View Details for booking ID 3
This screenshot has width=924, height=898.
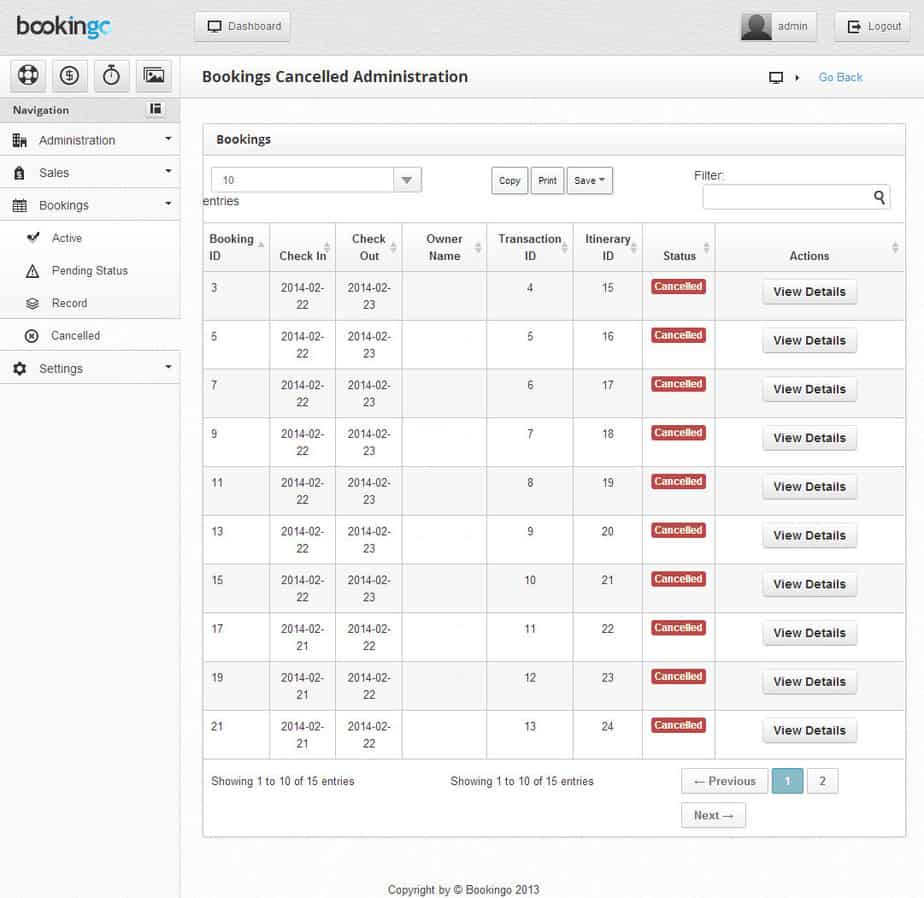(x=809, y=292)
